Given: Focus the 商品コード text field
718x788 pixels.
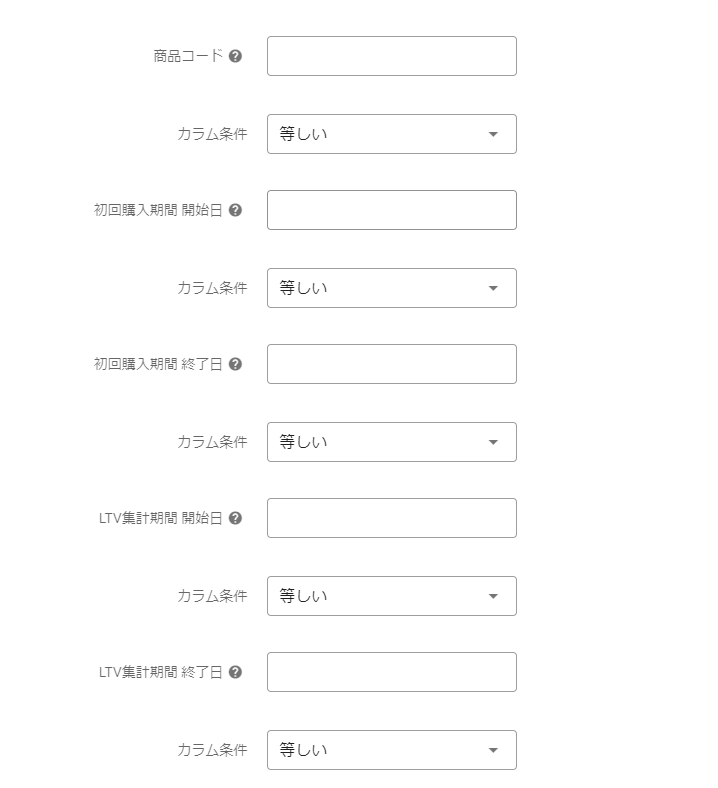Looking at the screenshot, I should tap(391, 56).
